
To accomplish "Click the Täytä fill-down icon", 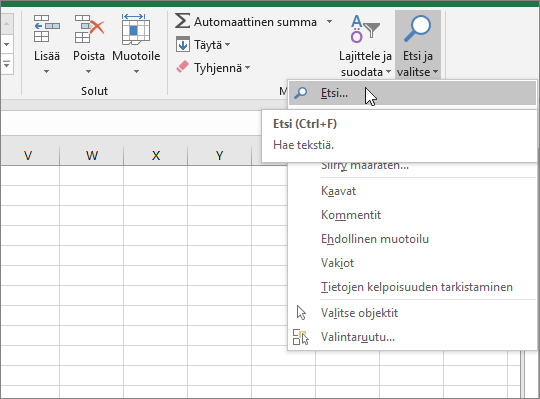I will [183, 44].
